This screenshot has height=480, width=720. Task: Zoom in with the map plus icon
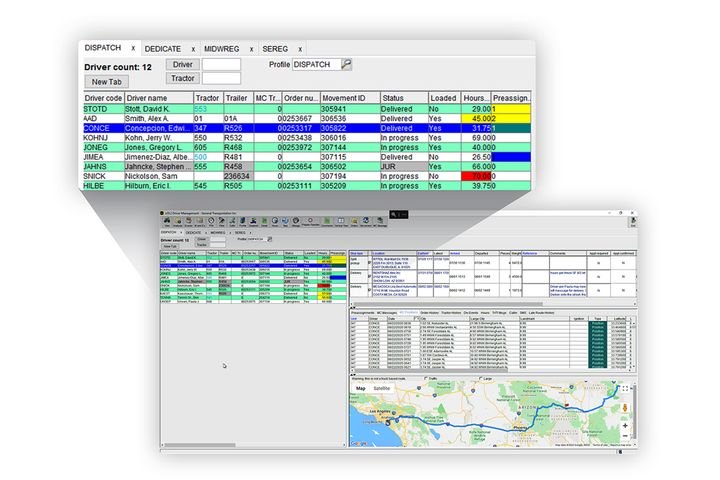click(x=625, y=425)
